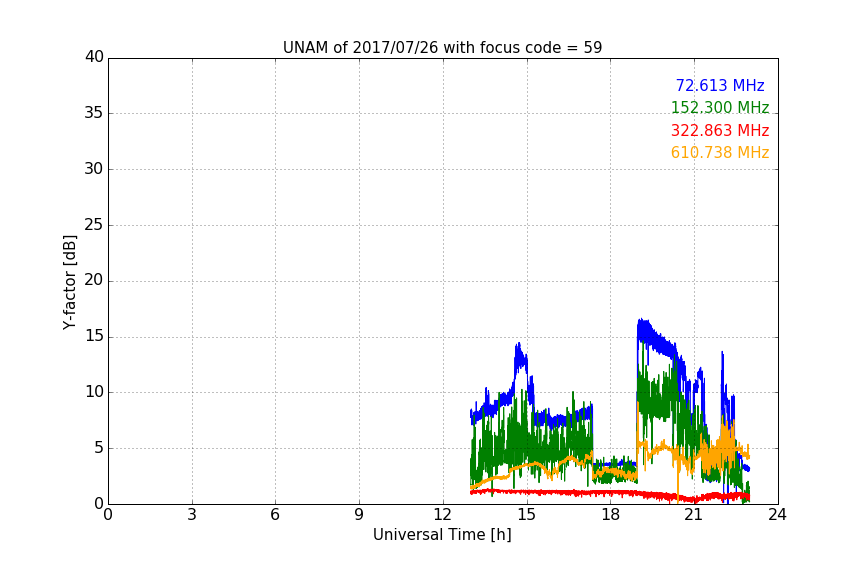Click the y-axis tick label 20
This screenshot has width=864, height=576.
94,280
